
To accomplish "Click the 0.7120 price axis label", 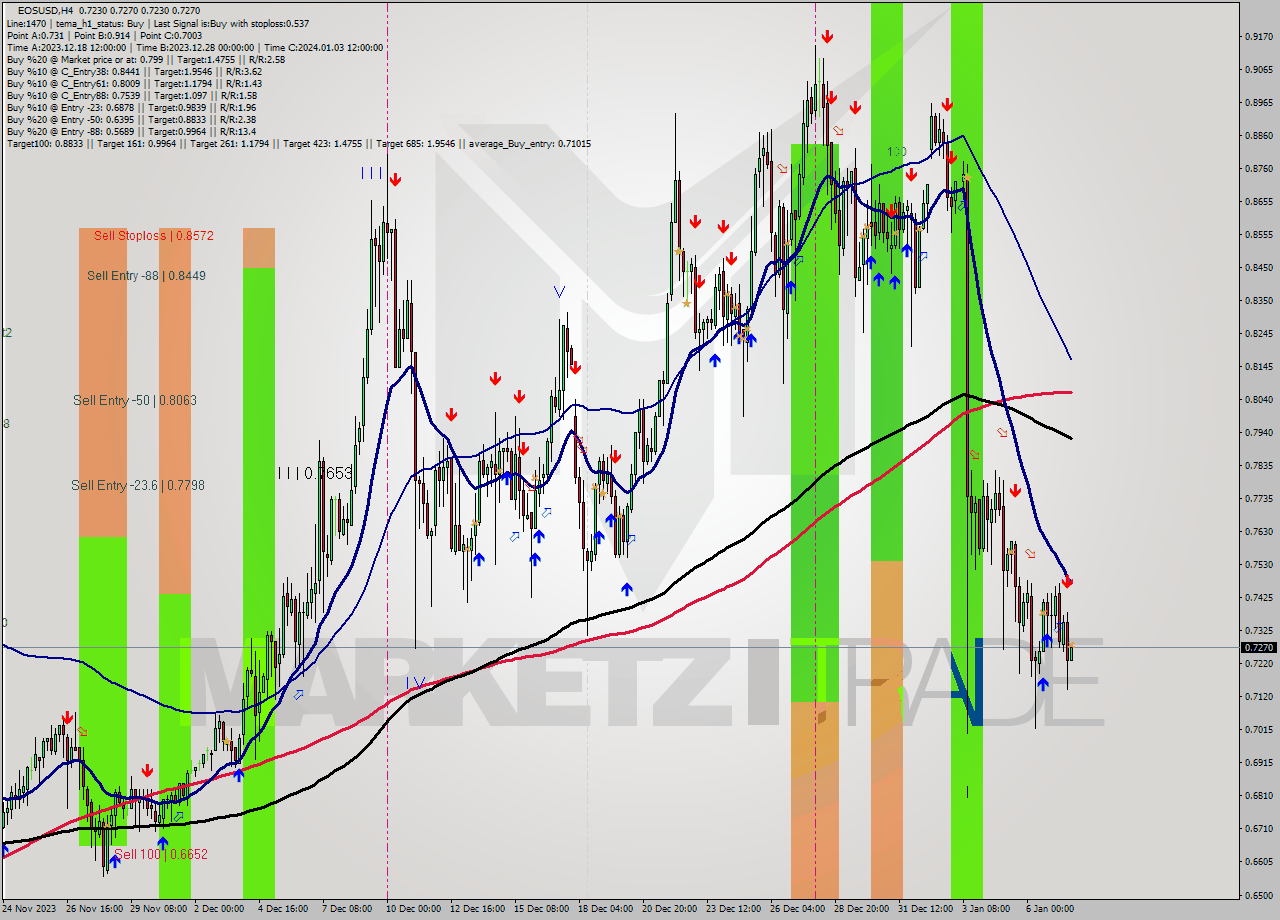I will point(1258,697).
